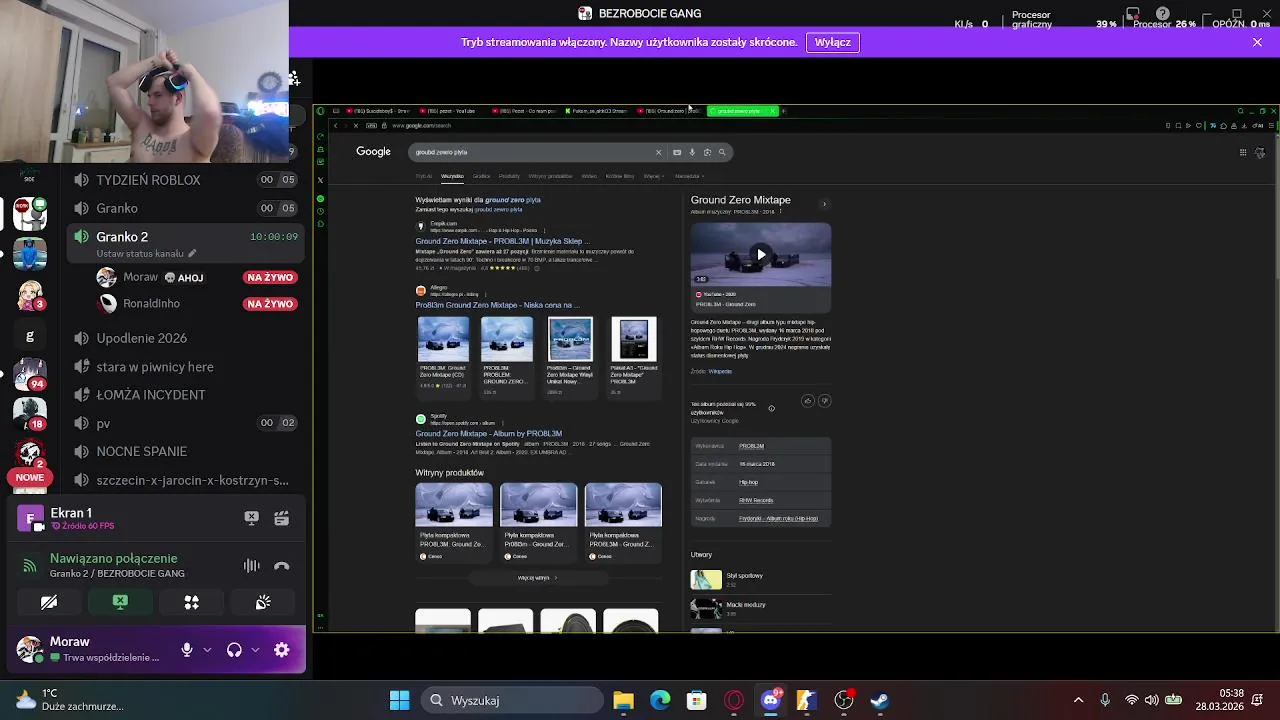Click inbox icon in Discord title bar
Screen dimensions: 1280x720
(1132, 14)
